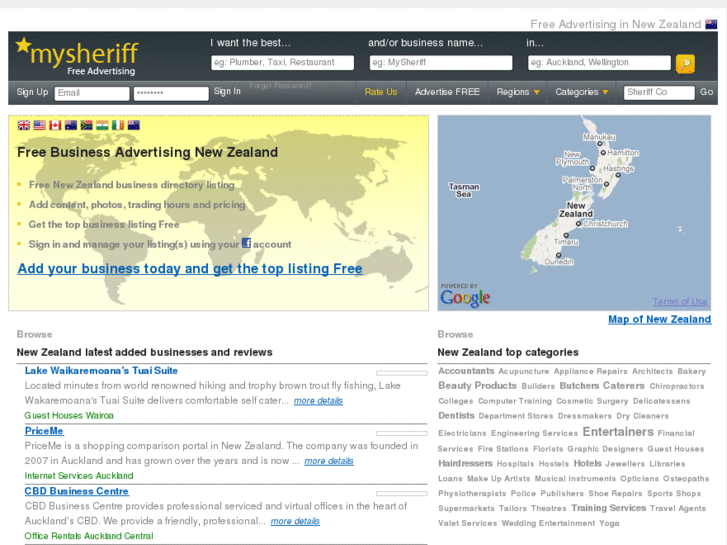The image size is (727, 545).
Task: Click the USA flag icon
Action: tap(39, 125)
